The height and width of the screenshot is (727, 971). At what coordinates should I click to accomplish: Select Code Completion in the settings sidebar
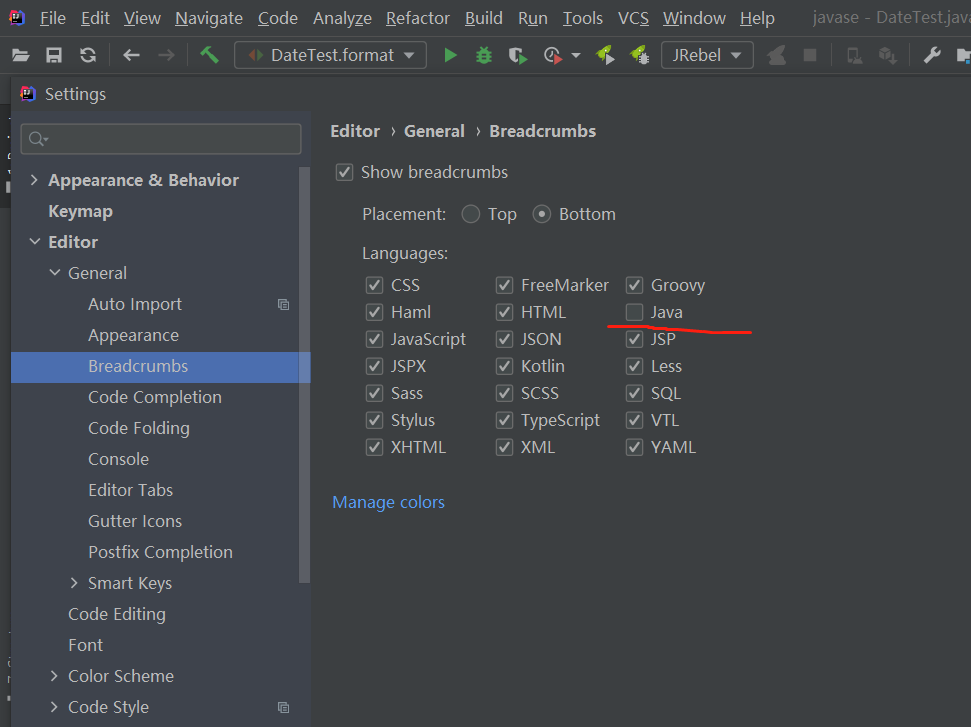154,396
